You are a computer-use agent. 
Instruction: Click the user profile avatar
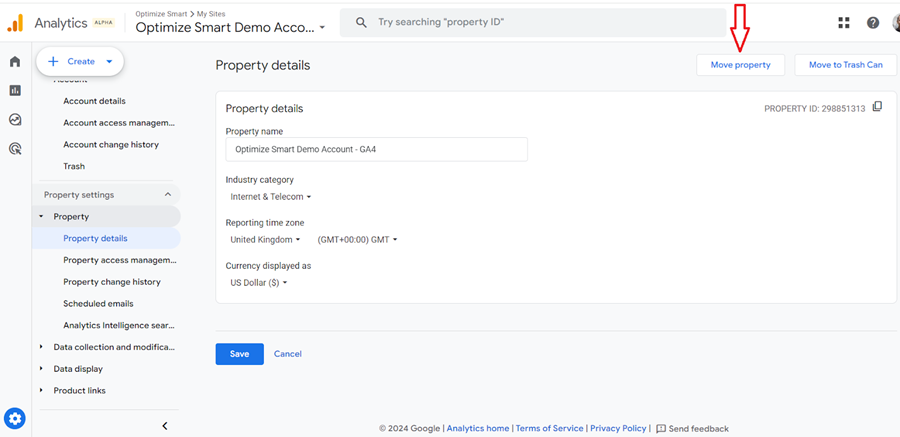pyautogui.click(x=896, y=23)
